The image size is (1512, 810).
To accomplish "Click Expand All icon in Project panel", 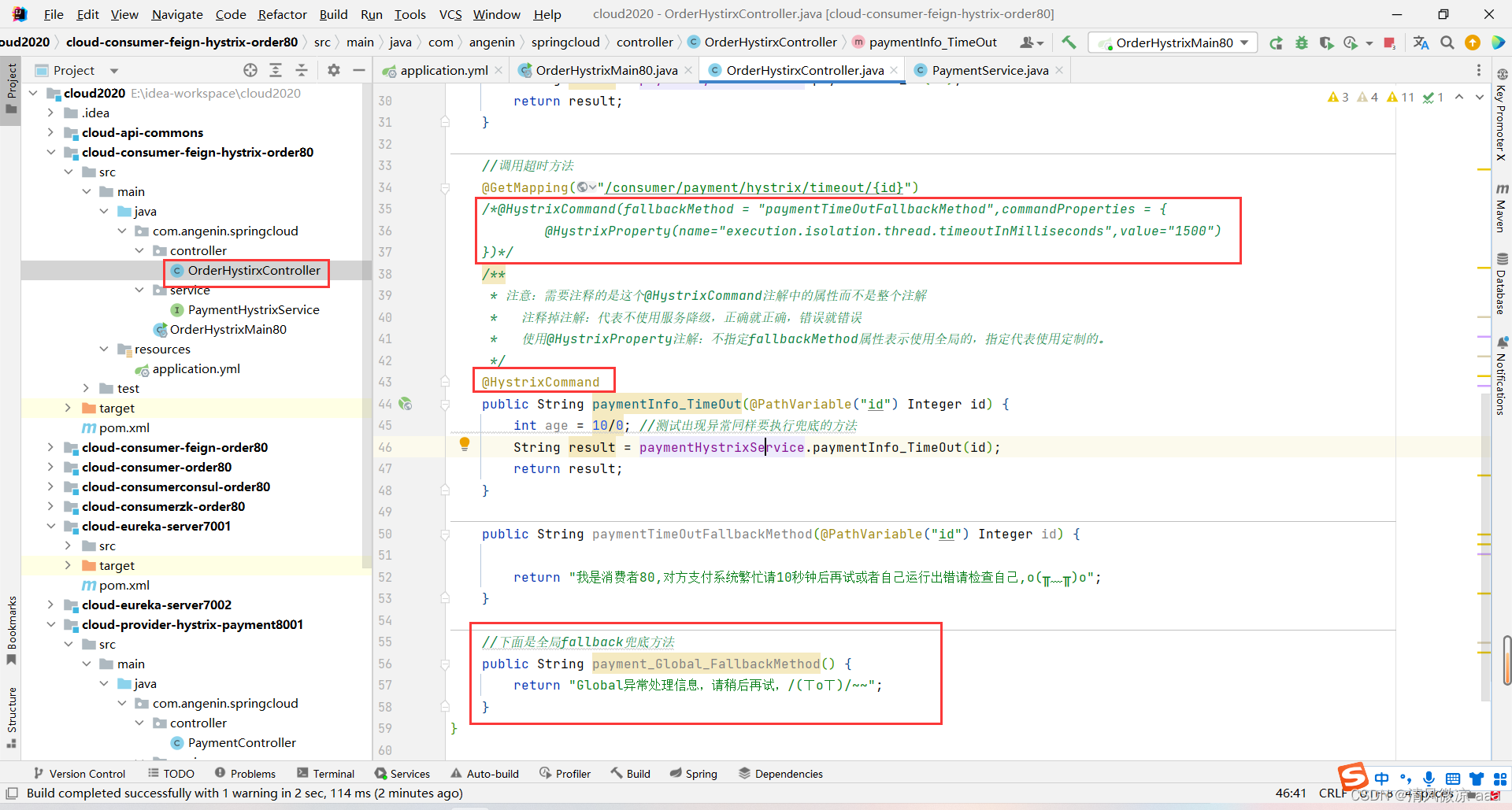I will (276, 70).
